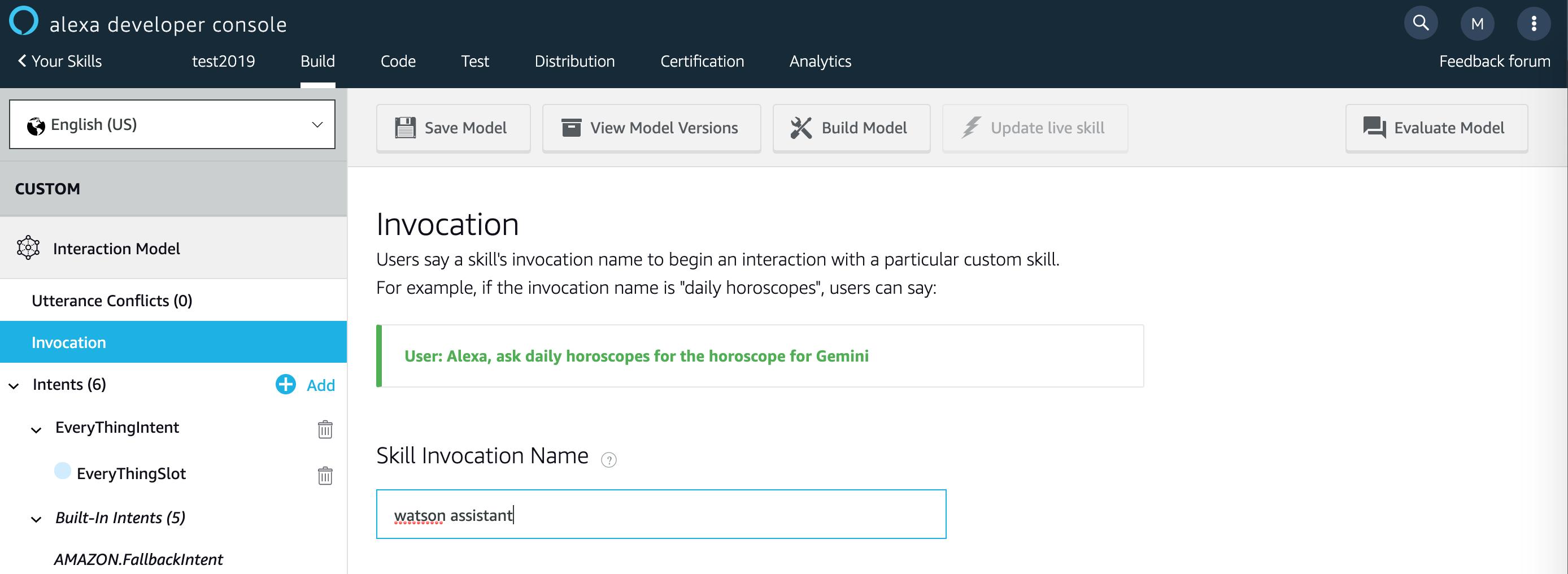Select EveryThingIntent in the intents list
The image size is (1568, 574).
coord(117,427)
